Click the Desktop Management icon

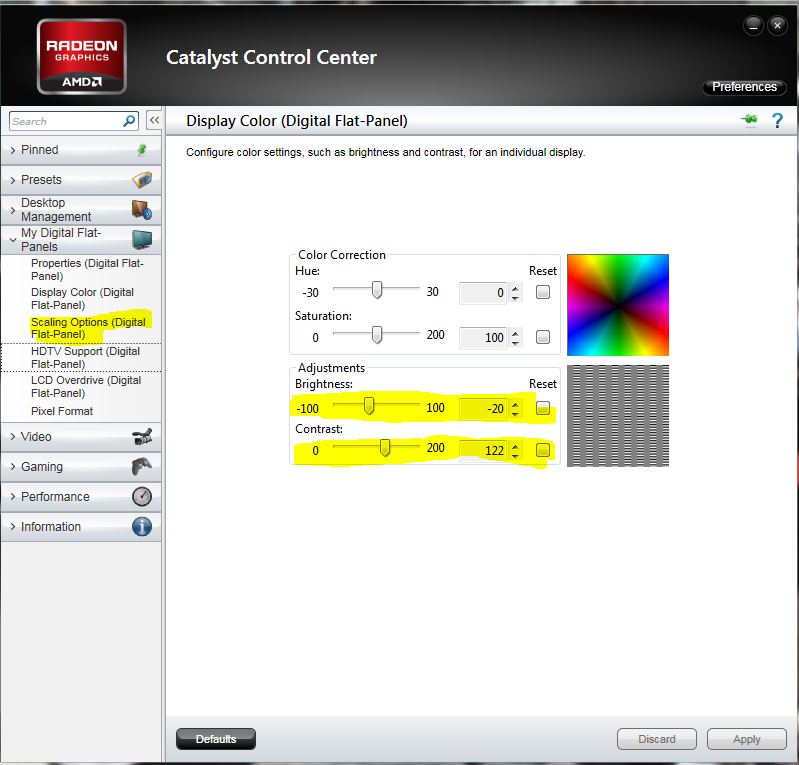142,209
